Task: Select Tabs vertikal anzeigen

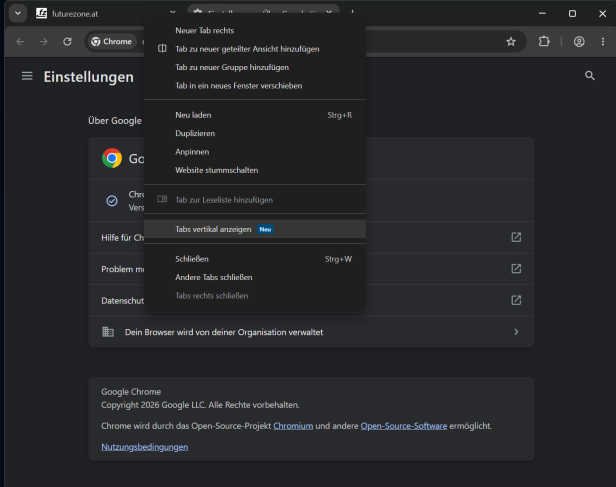Action: click(x=255, y=229)
